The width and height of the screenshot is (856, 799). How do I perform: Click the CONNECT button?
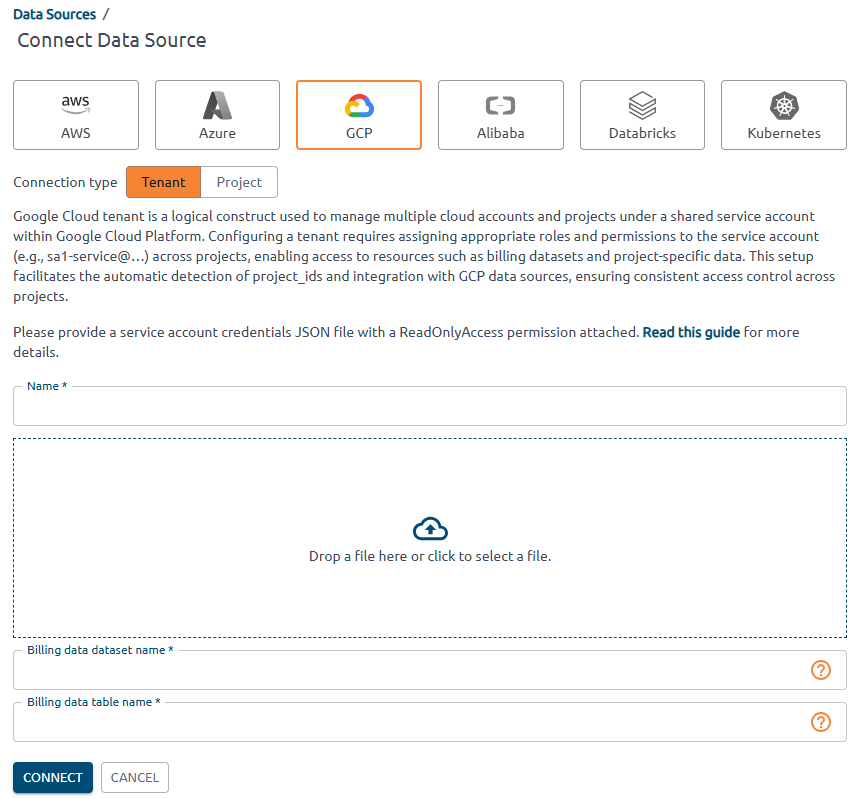[53, 777]
